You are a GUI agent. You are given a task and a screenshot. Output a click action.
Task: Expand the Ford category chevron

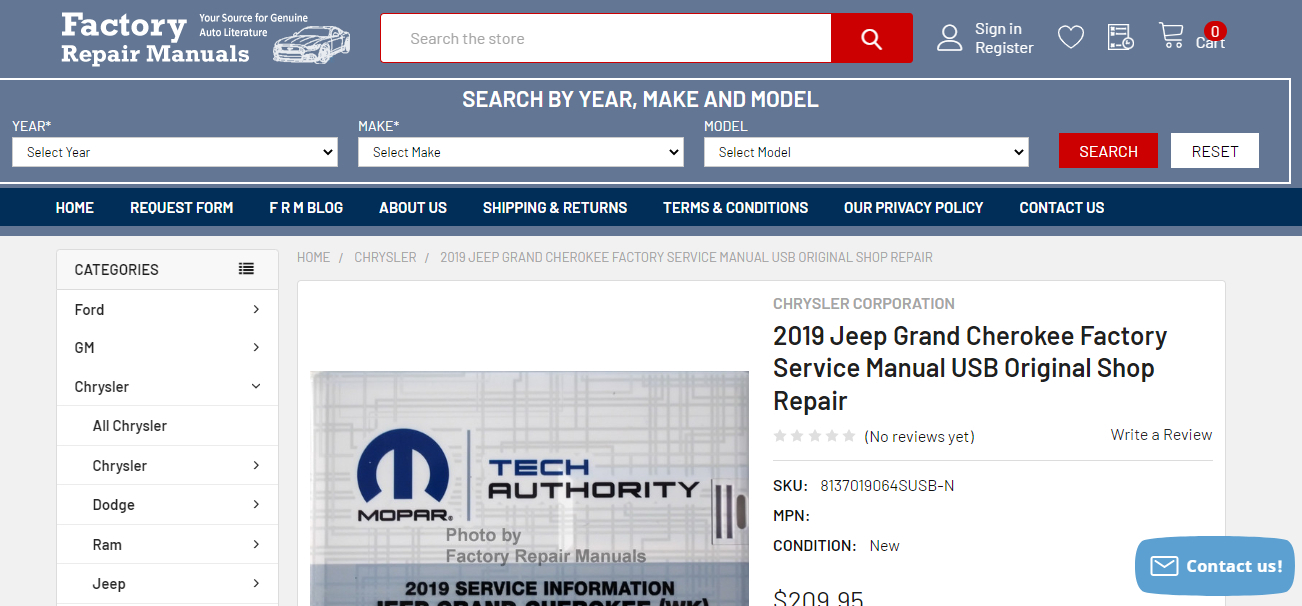pos(256,309)
